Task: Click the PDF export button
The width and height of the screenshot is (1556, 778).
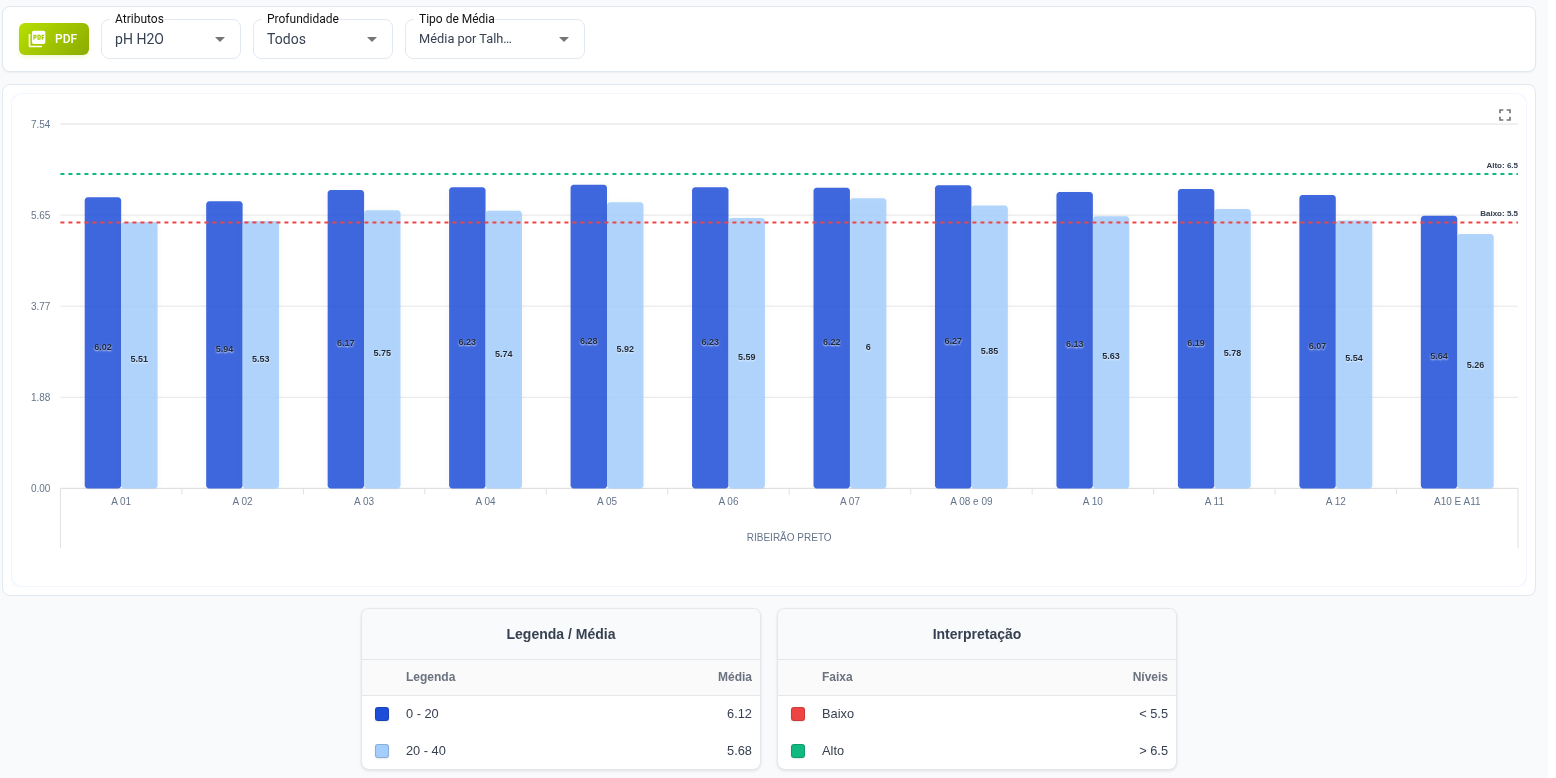Action: pos(54,39)
